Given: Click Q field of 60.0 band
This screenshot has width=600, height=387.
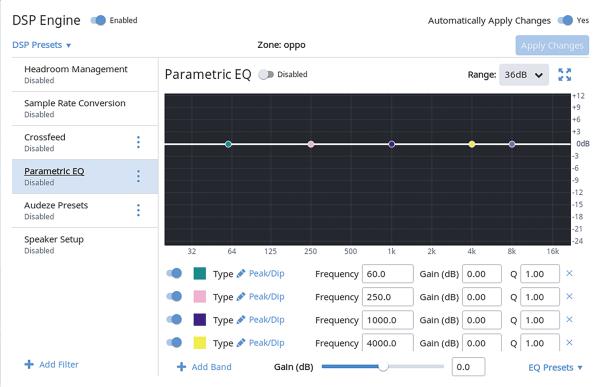Looking at the screenshot, I should point(540,274).
